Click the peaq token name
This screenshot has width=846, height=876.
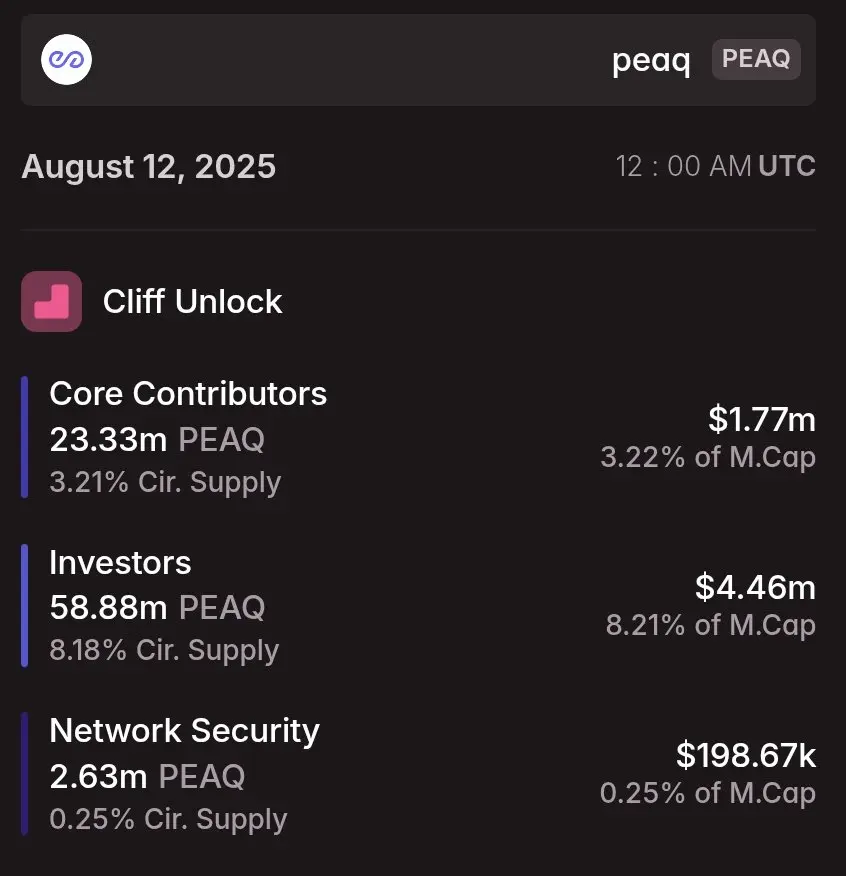point(651,60)
